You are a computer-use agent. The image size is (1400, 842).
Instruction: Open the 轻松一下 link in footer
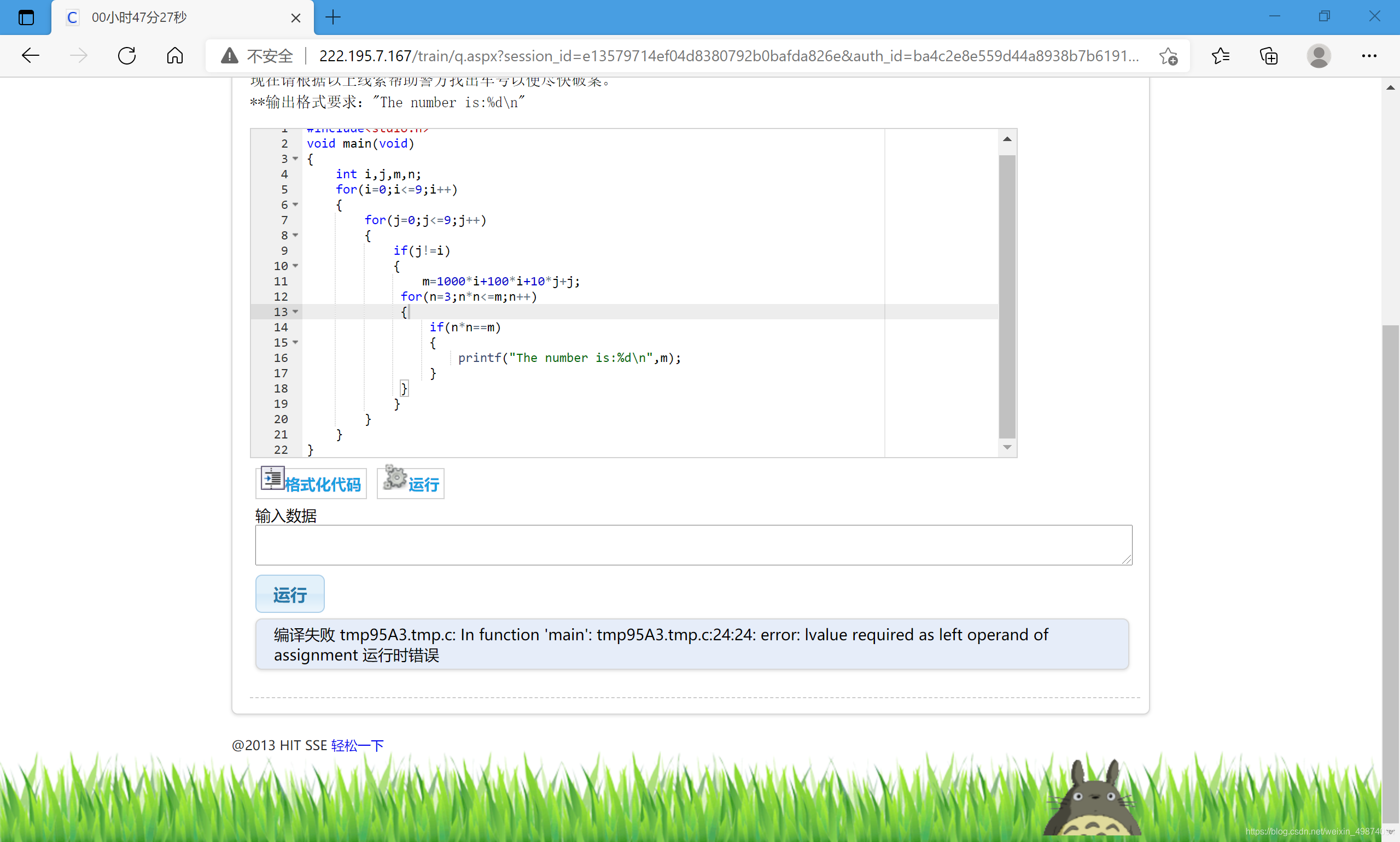tap(358, 745)
